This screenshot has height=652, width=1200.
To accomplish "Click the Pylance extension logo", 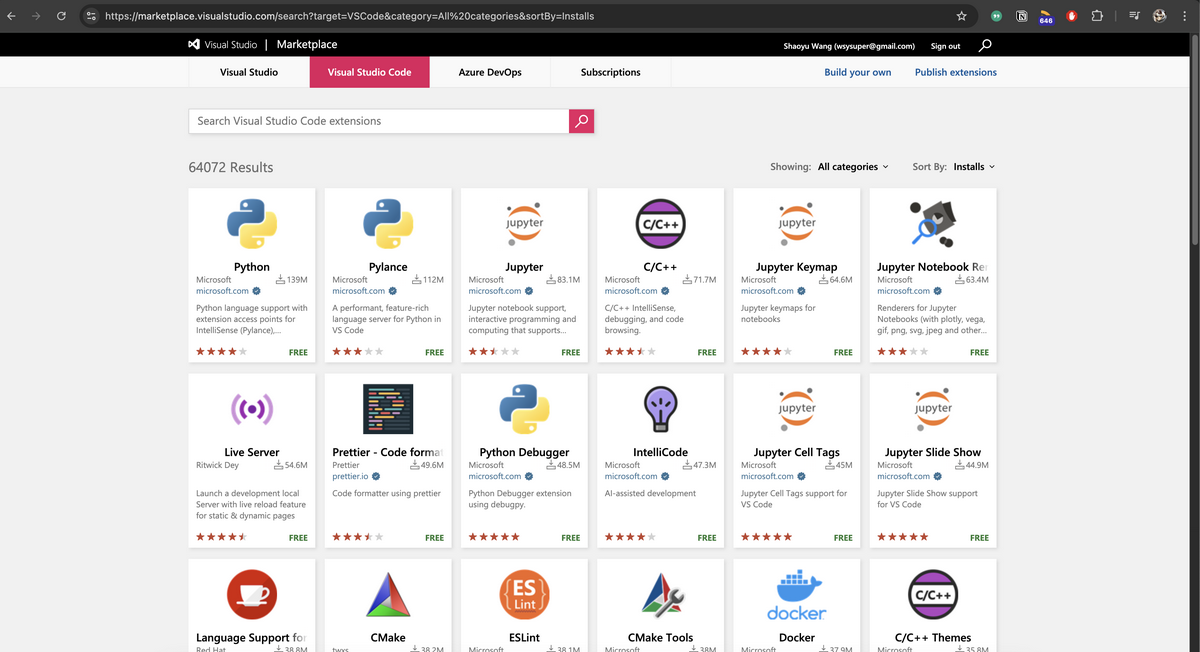I will pyautogui.click(x=388, y=223).
